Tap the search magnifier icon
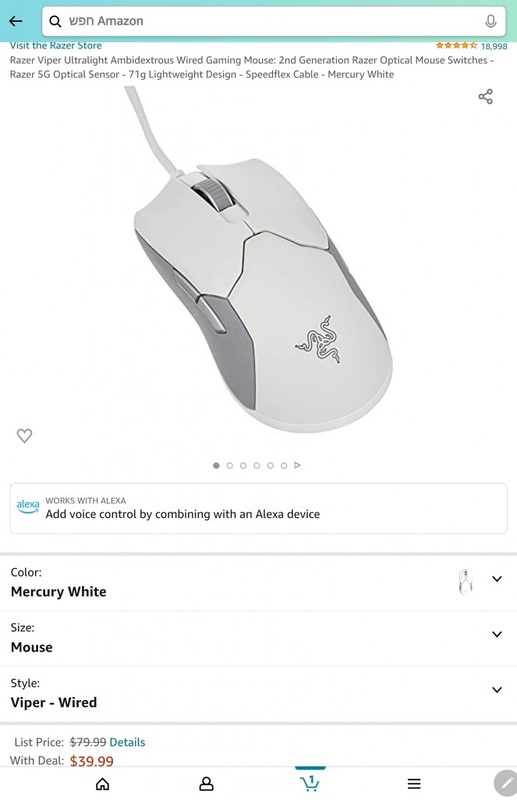This screenshot has width=517, height=800. click(55, 21)
